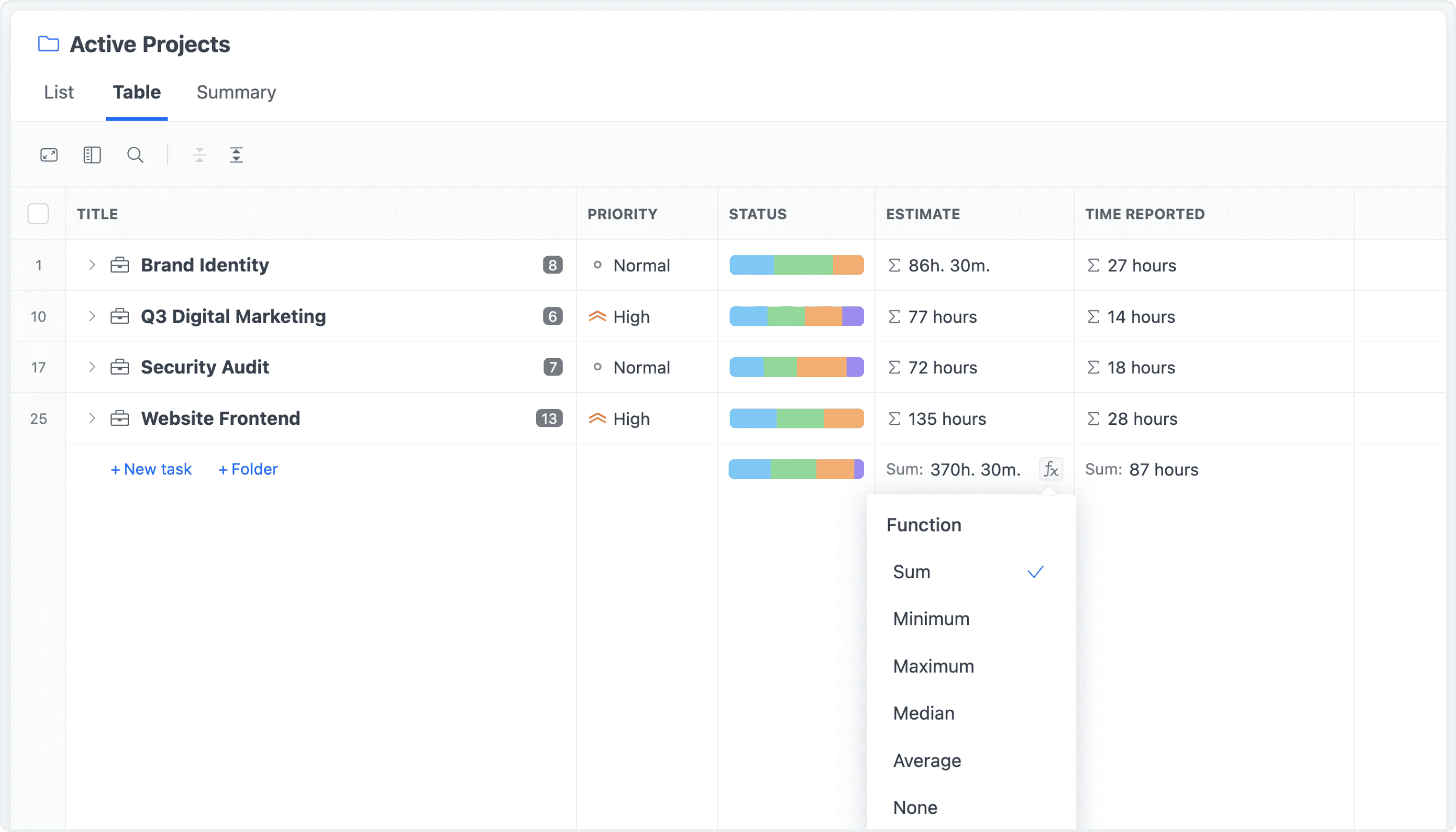Switch to the List tab

pyautogui.click(x=58, y=92)
